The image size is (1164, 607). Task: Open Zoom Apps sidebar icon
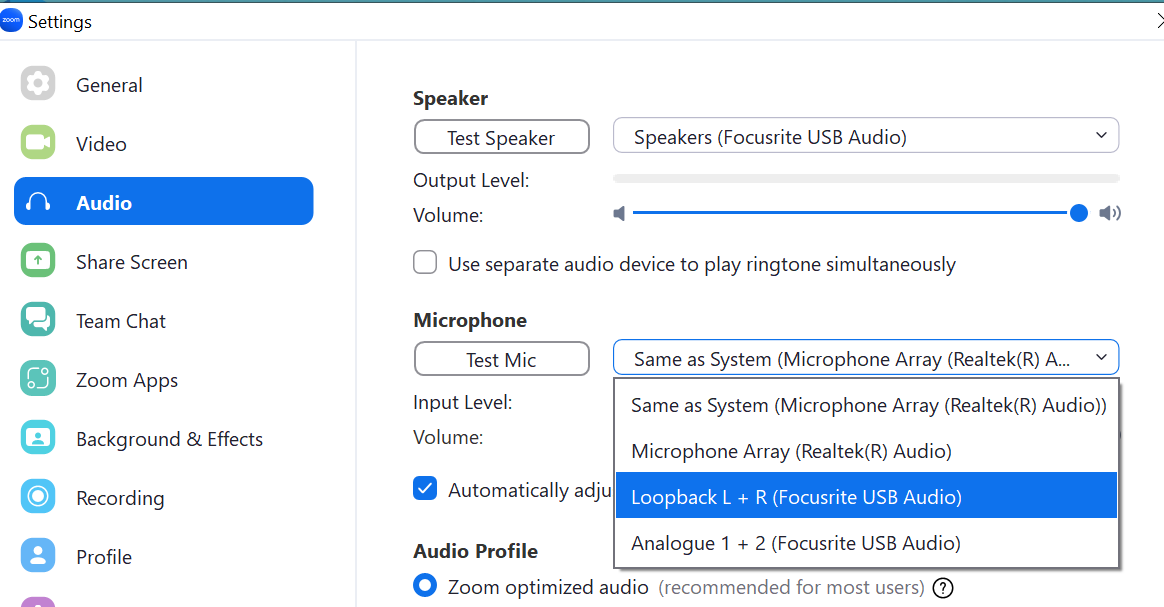coord(38,378)
